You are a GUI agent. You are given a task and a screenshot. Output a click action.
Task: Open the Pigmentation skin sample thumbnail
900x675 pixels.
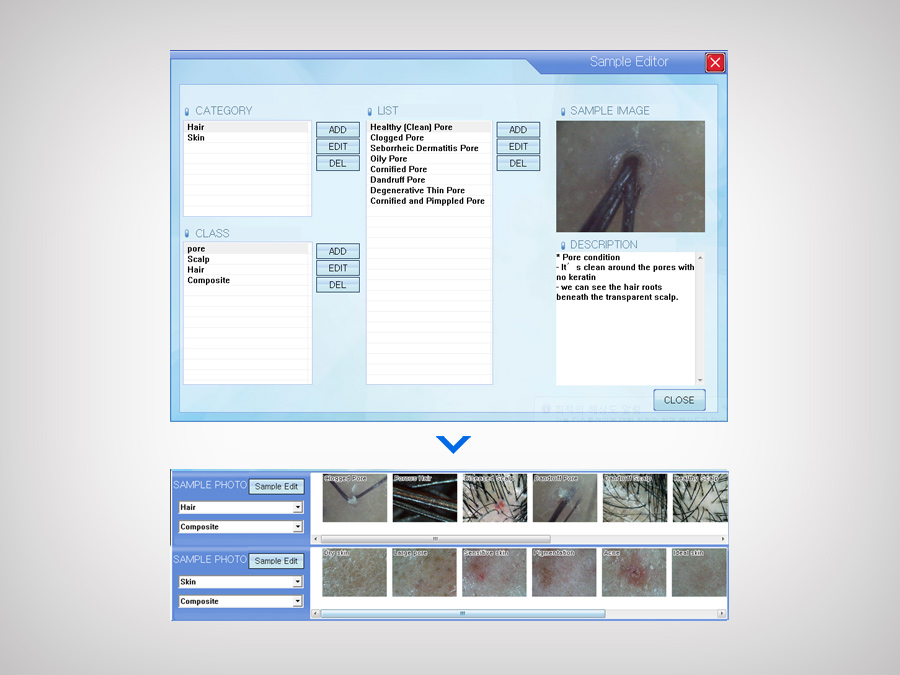(x=564, y=573)
